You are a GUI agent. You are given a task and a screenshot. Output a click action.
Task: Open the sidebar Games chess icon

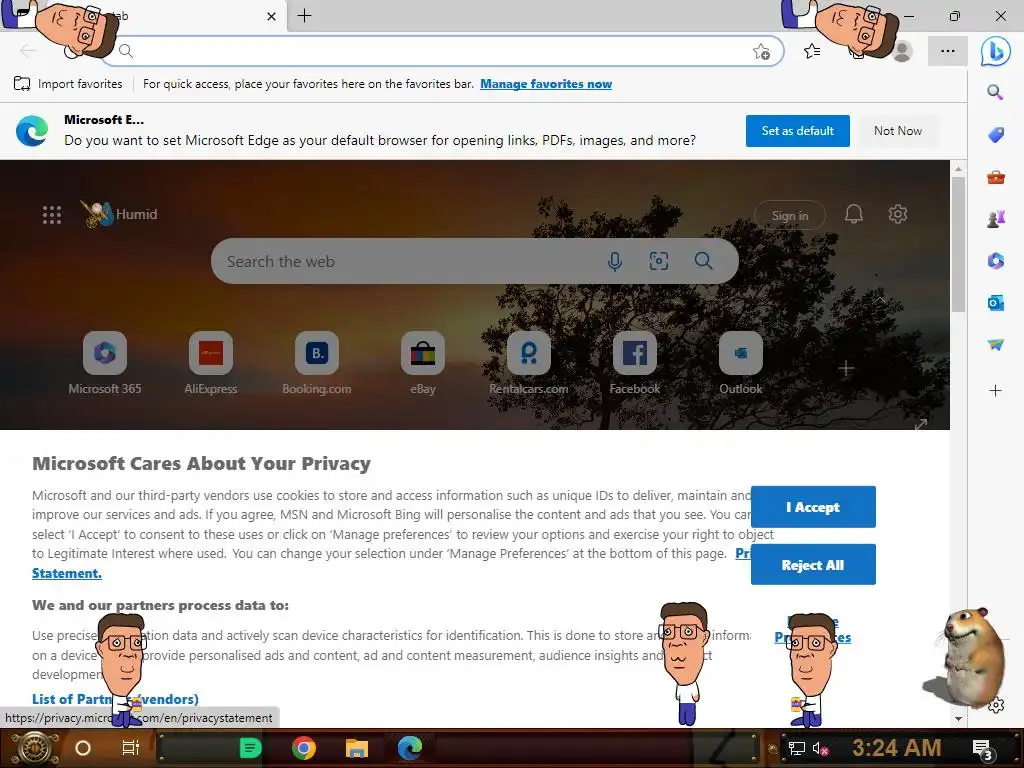tap(995, 219)
